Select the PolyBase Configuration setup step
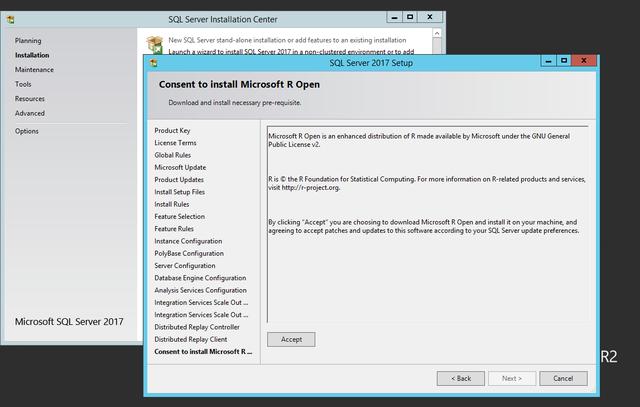Screen dimensions: 640x407 [x=189, y=254]
